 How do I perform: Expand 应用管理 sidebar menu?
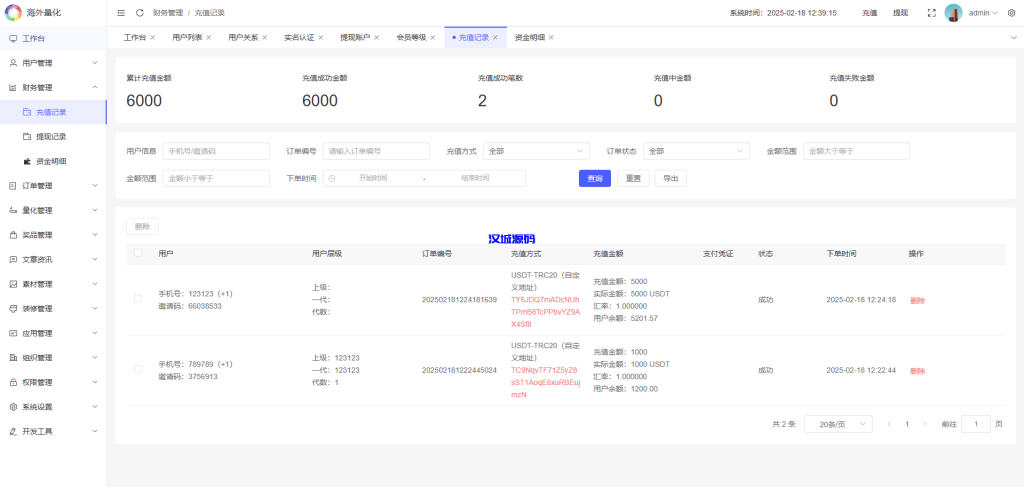point(54,333)
